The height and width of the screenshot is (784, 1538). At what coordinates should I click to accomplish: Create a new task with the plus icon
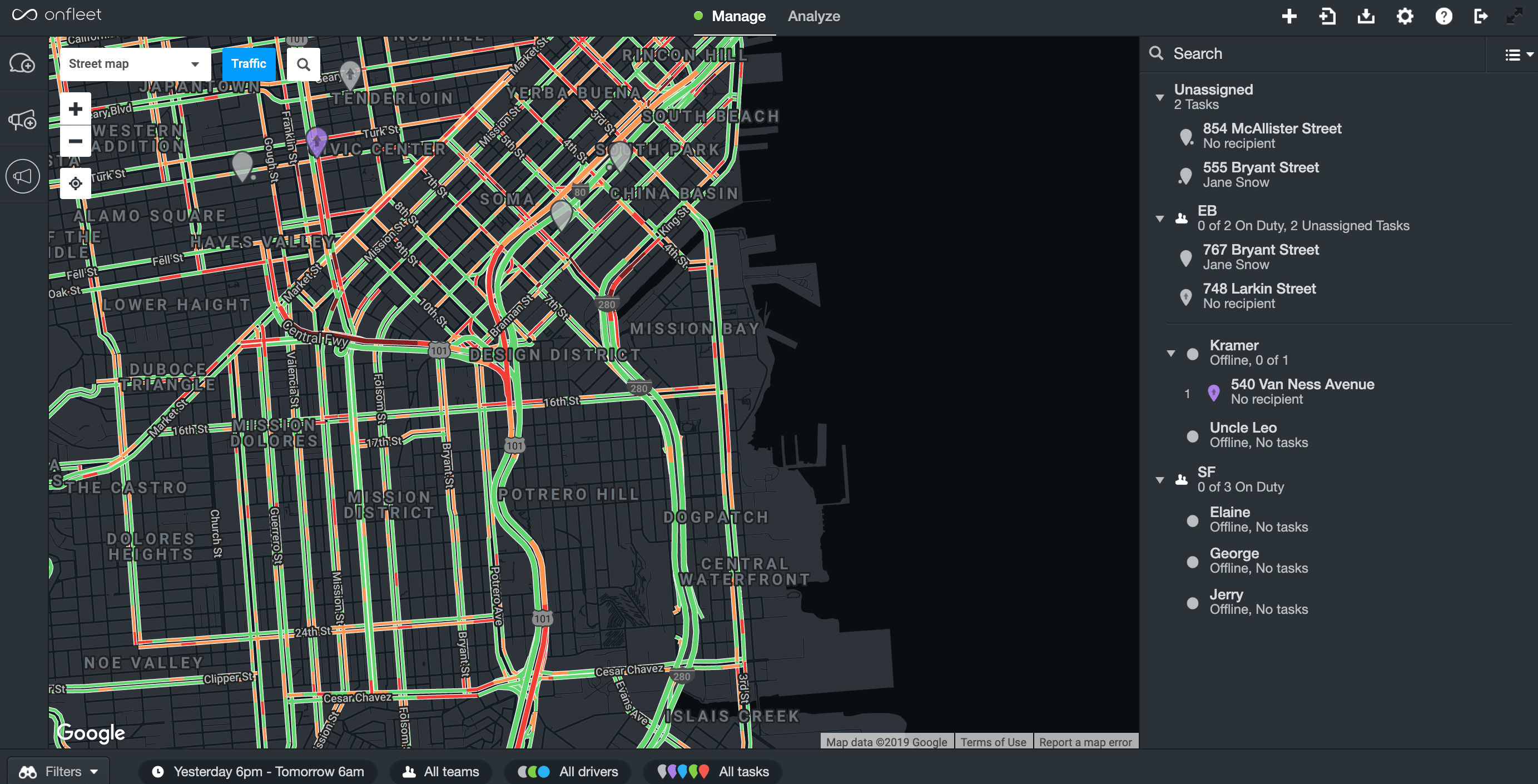click(x=1289, y=16)
